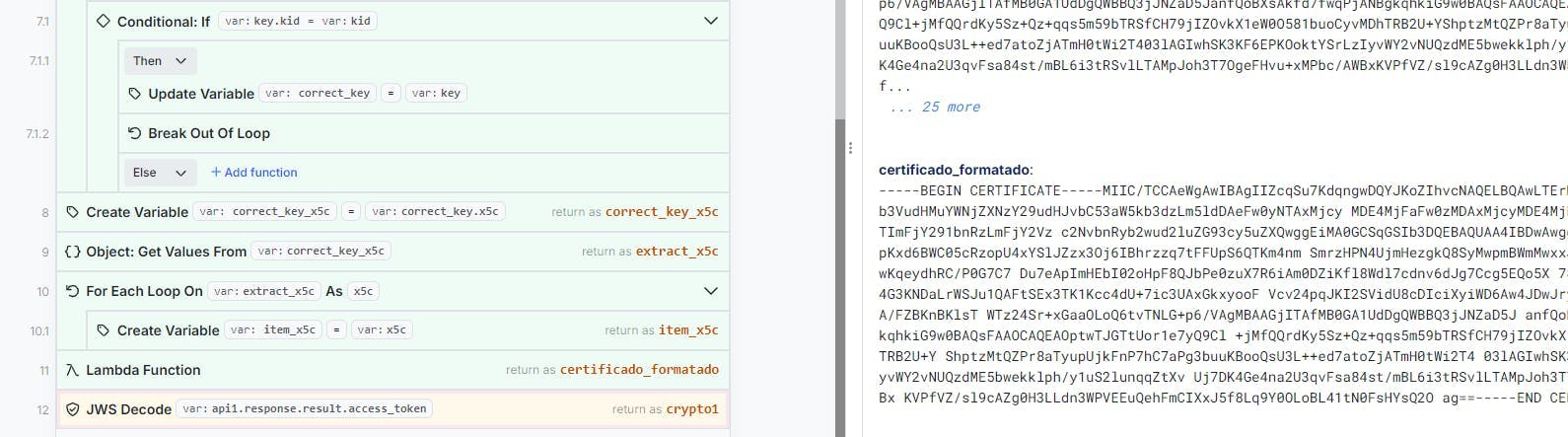Image resolution: width=1568 pixels, height=437 pixels.
Task: Click the panel divider drag handle
Action: (850, 148)
